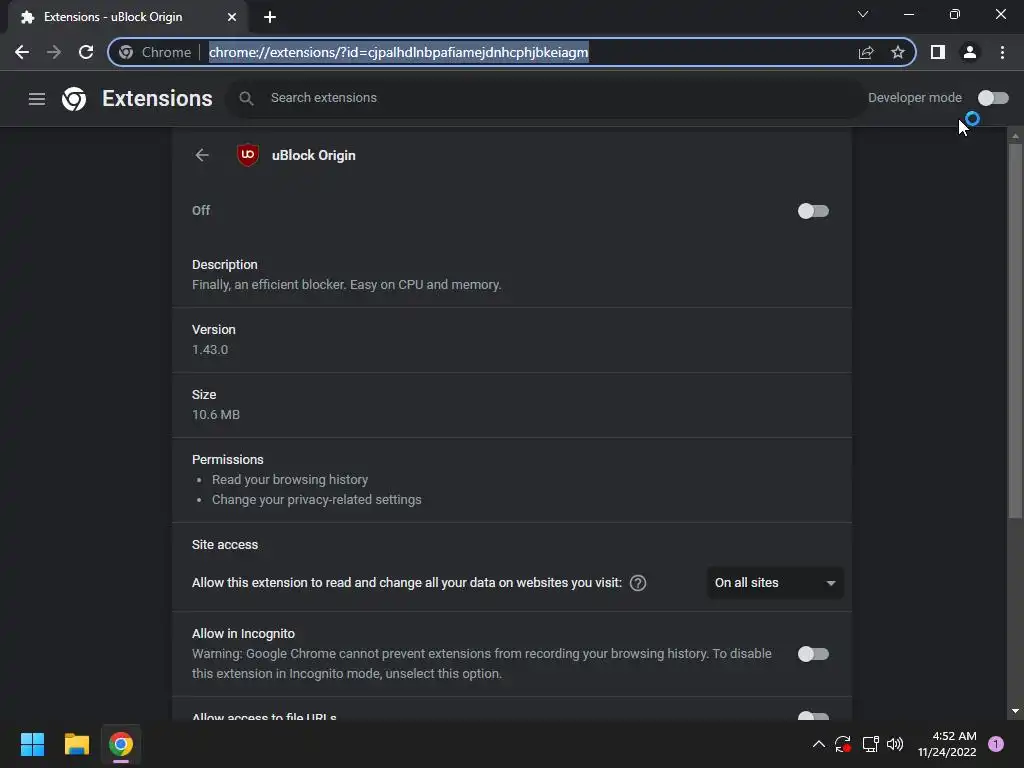Toggle Allow access to file URLs

813,716
